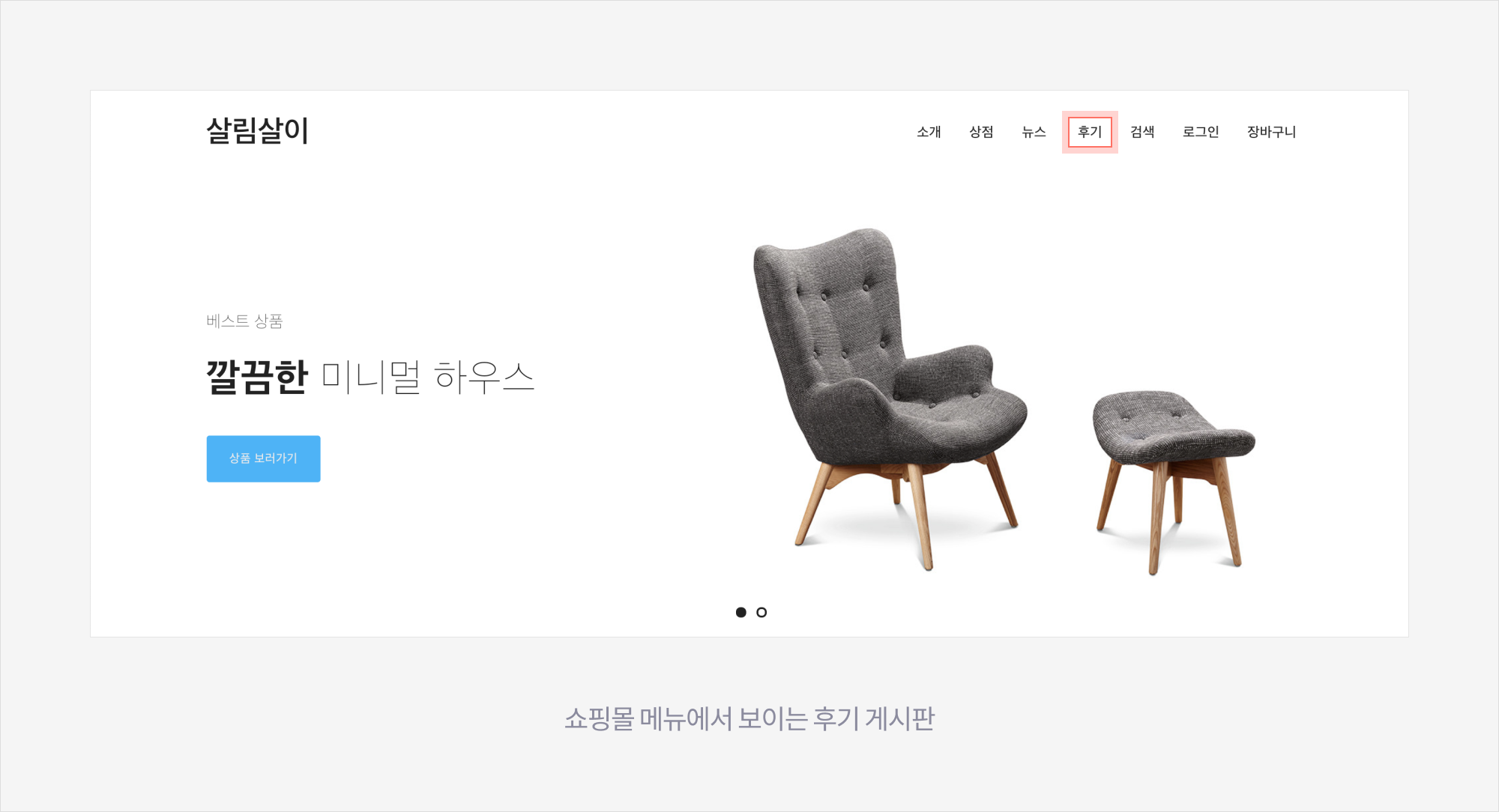
Task: Click the thin 미니멀 headline word
Action: [371, 377]
